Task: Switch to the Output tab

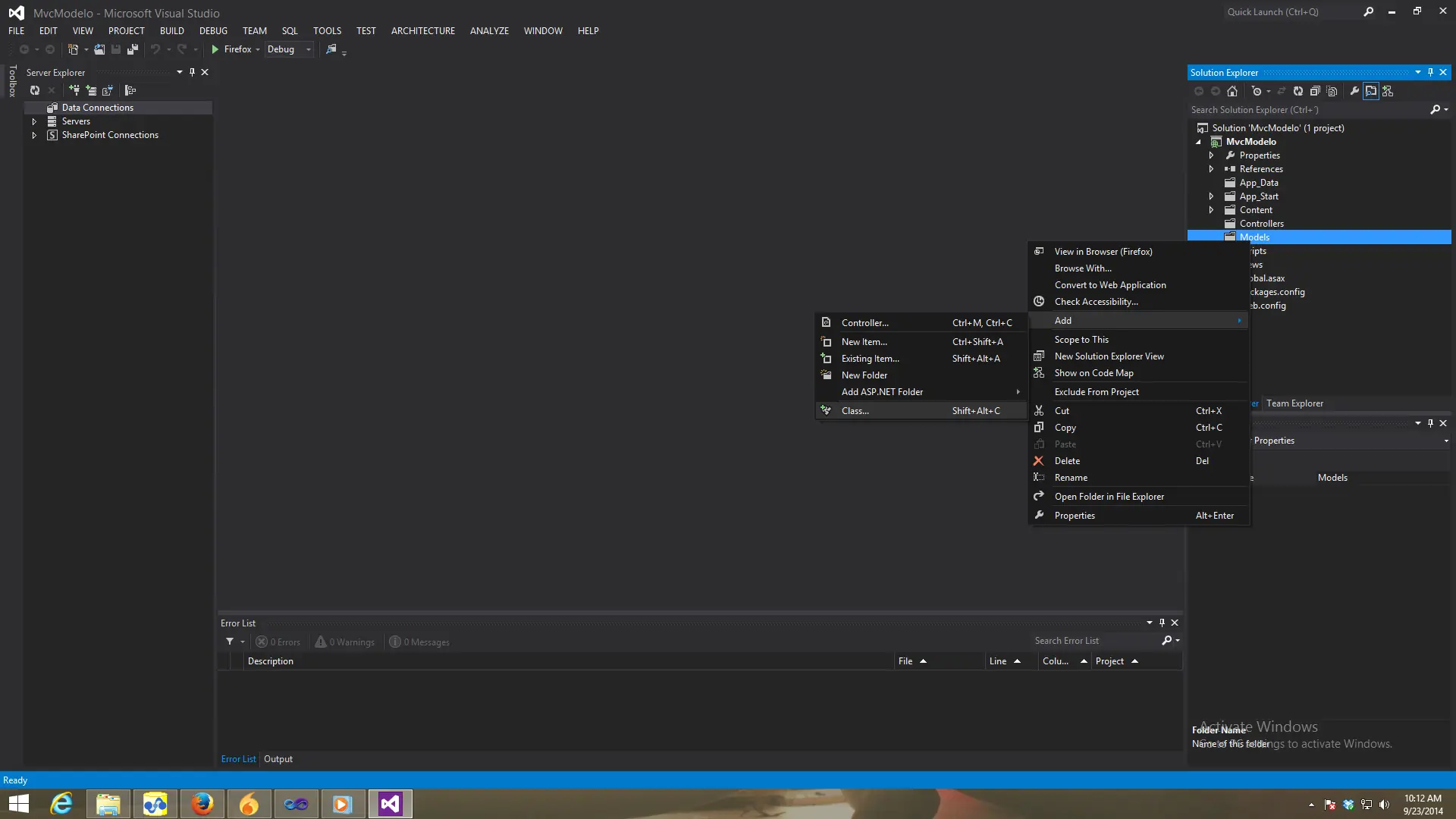Action: [278, 759]
